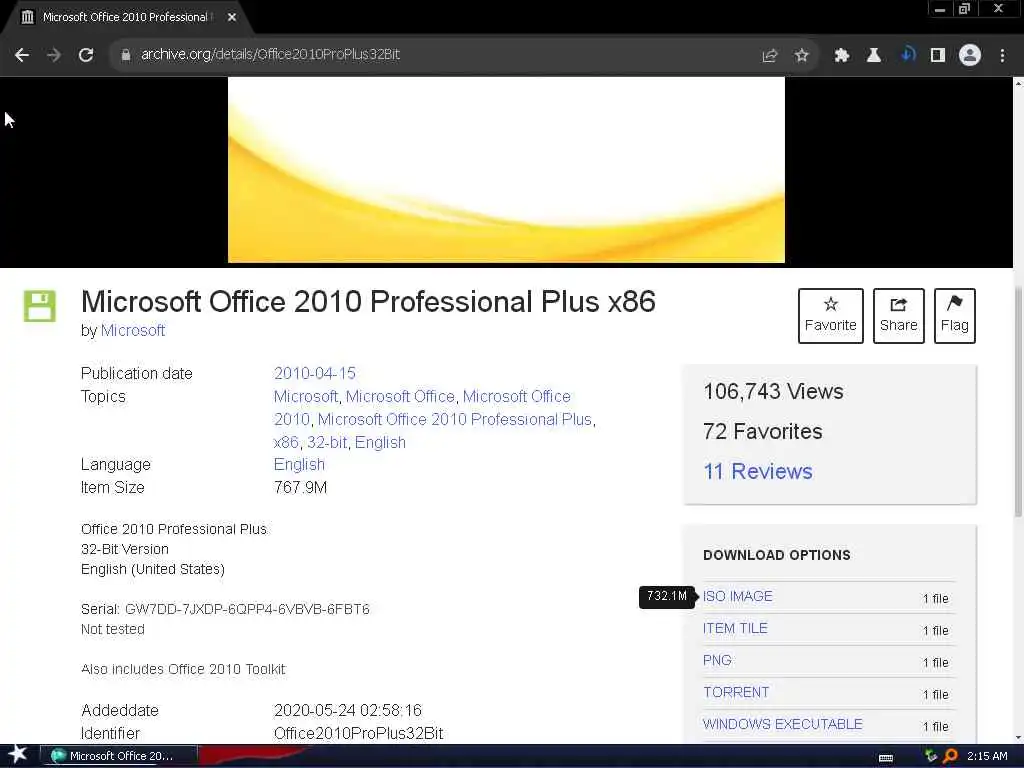Click the green software floppy icon

click(40, 306)
